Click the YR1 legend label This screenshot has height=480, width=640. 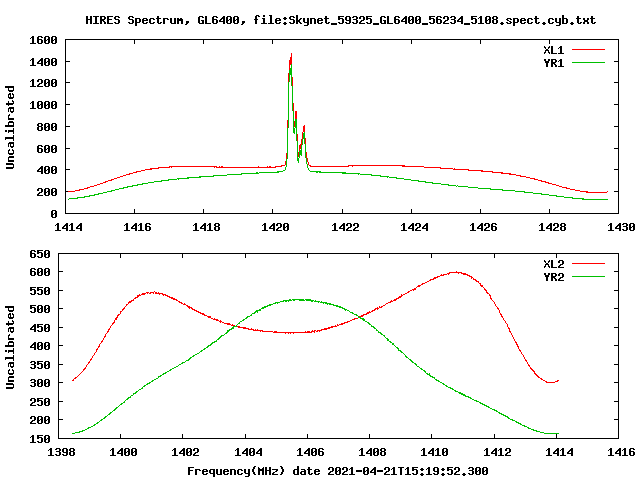(553, 63)
